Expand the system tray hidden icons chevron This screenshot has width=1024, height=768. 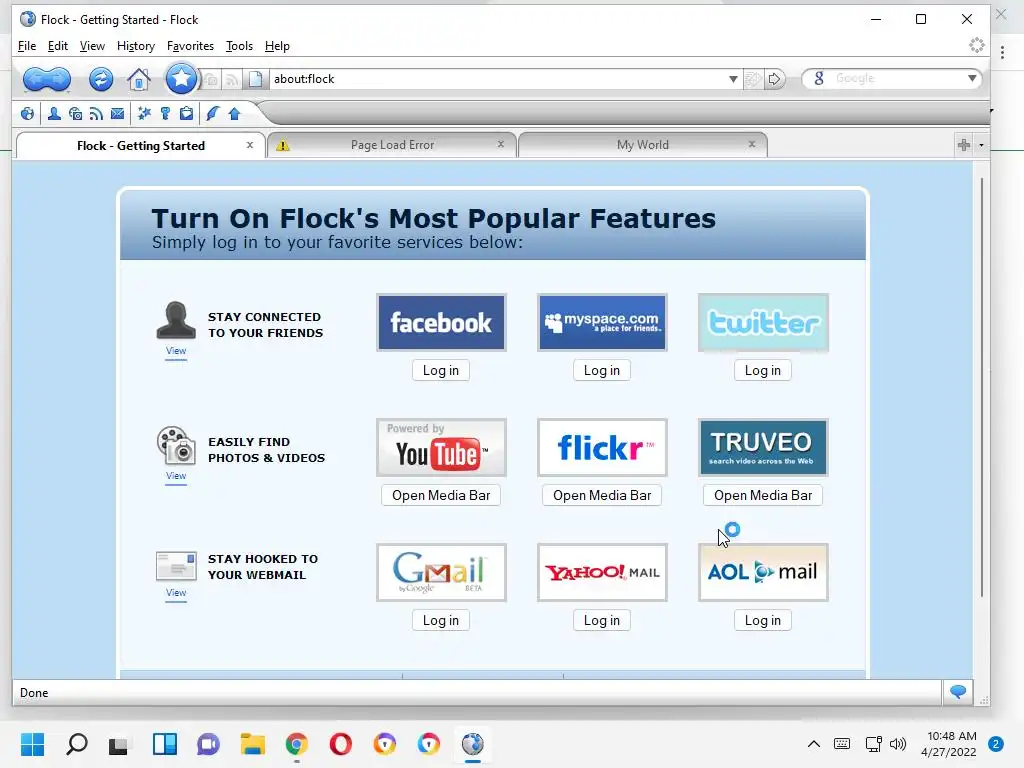[814, 744]
